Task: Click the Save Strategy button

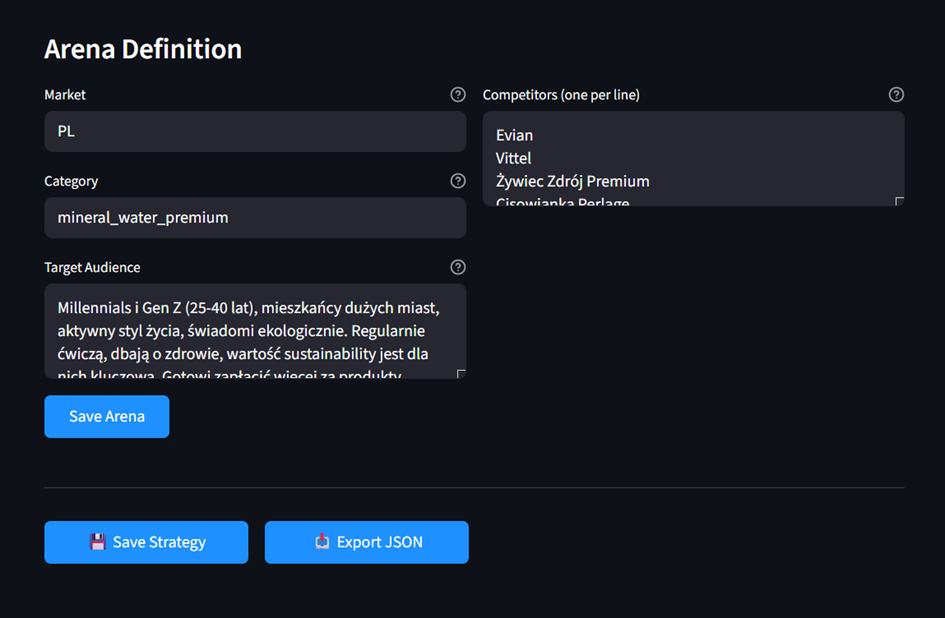Action: coord(146,542)
